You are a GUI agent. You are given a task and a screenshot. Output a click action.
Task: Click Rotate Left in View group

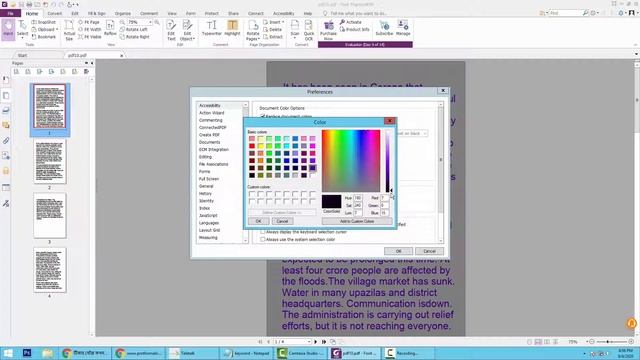pos(134,29)
